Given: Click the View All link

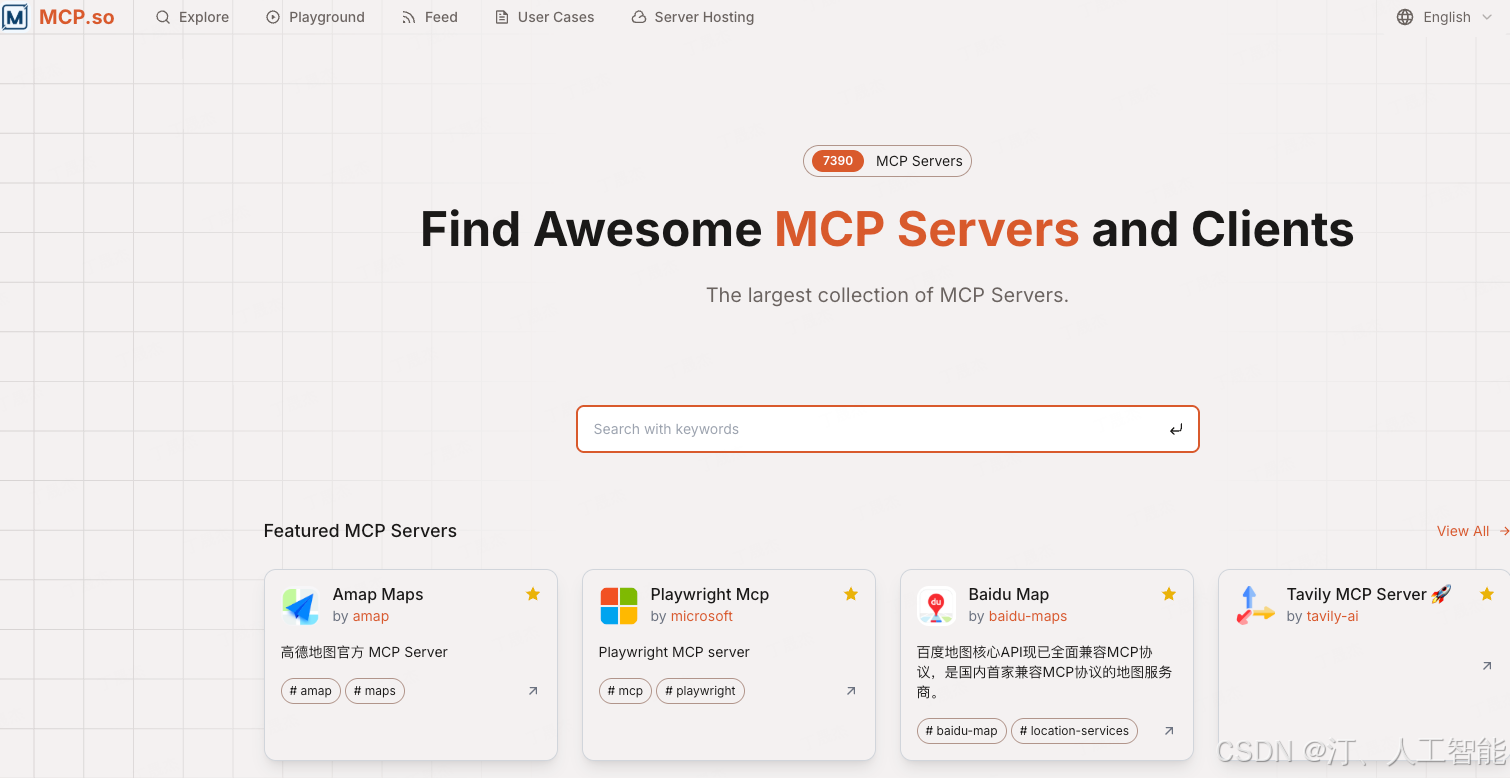Looking at the screenshot, I should (1472, 531).
